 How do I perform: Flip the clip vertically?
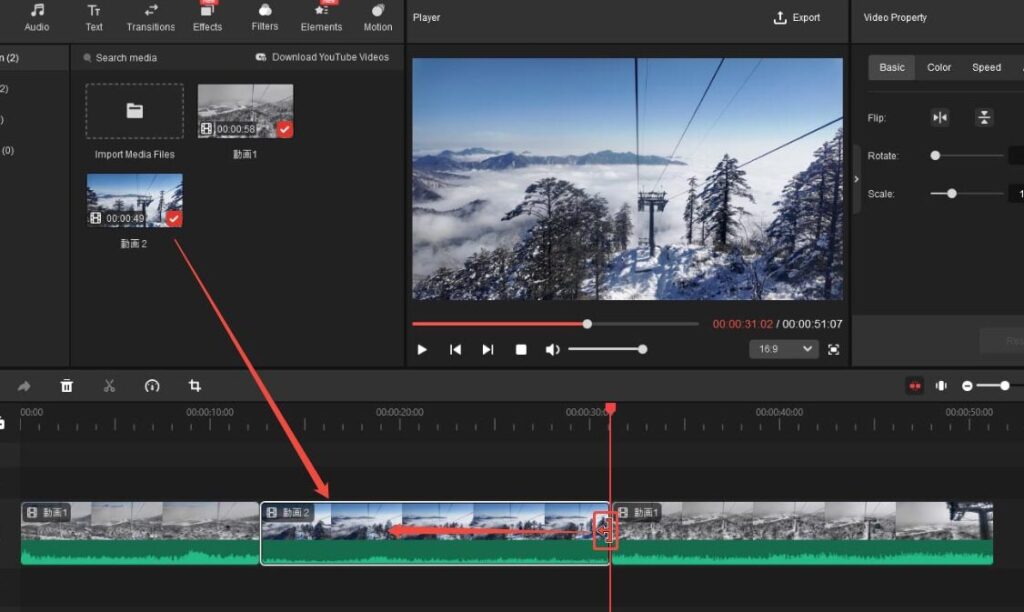pyautogui.click(x=984, y=118)
